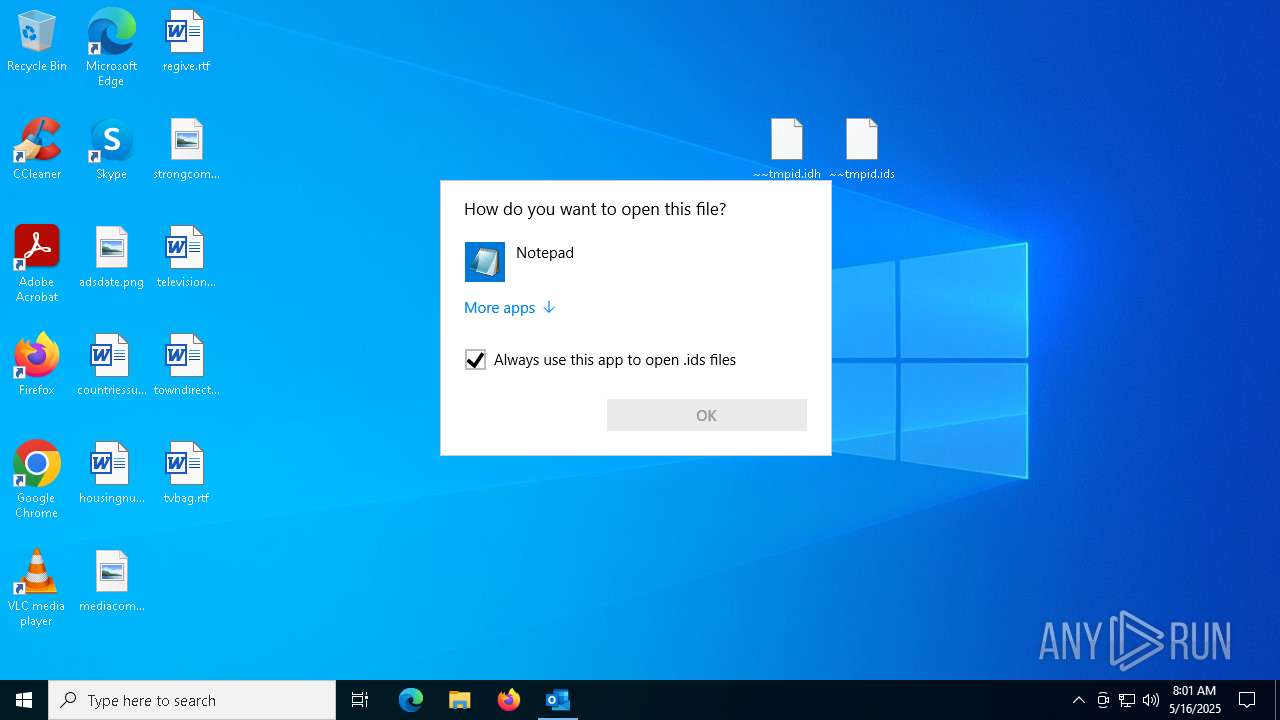Select the towndirect... Word document
This screenshot has width=1280, height=720.
tap(186, 366)
